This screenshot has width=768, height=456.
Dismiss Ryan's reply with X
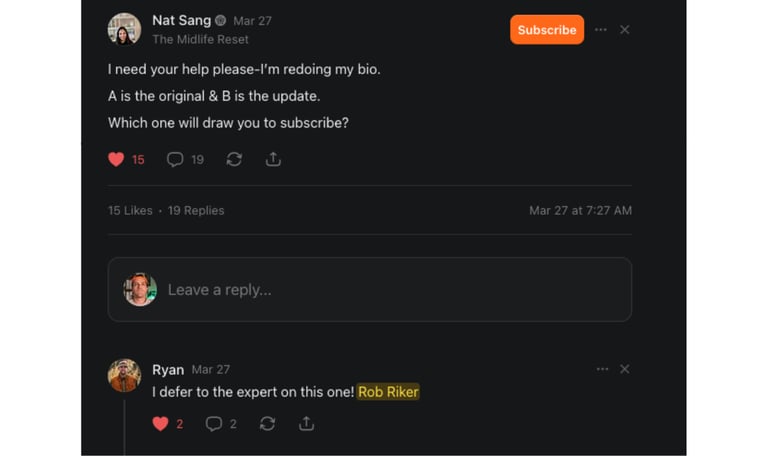tap(625, 369)
